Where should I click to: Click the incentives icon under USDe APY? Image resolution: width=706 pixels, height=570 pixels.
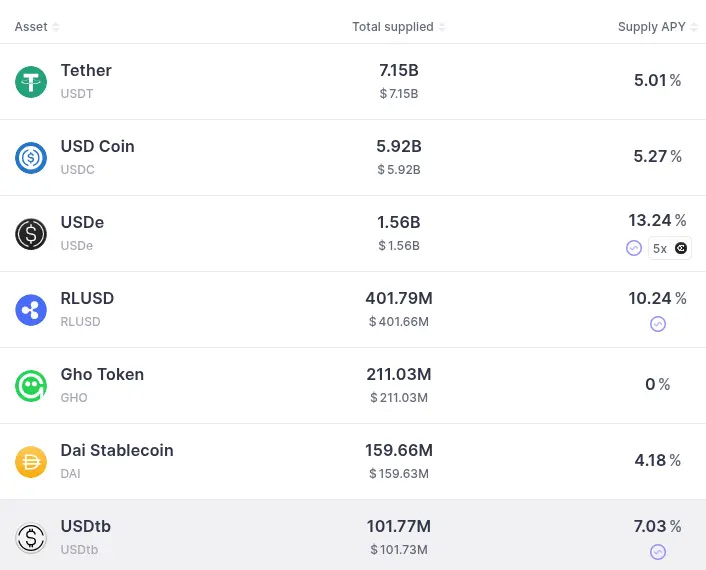pyautogui.click(x=633, y=248)
